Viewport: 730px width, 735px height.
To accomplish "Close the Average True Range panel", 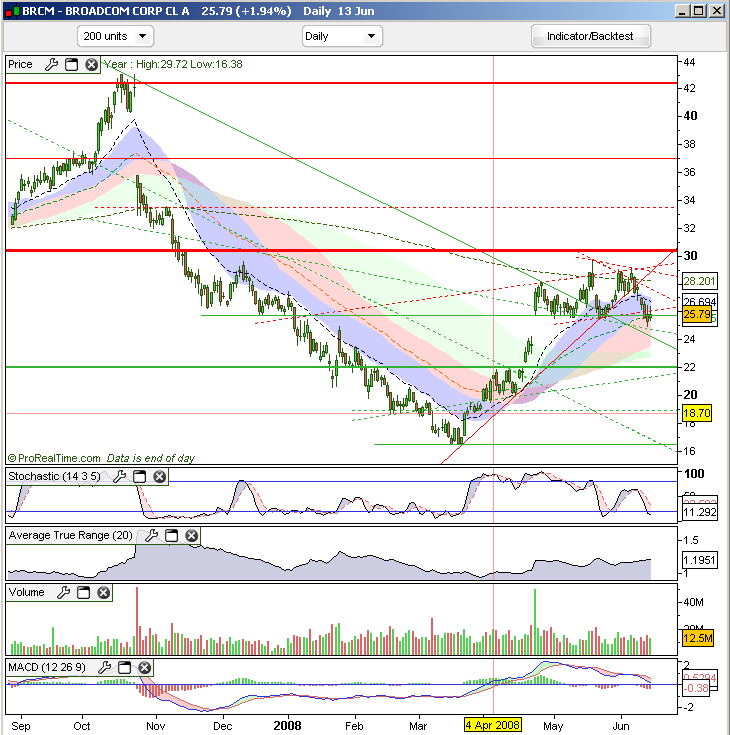I will 191,535.
